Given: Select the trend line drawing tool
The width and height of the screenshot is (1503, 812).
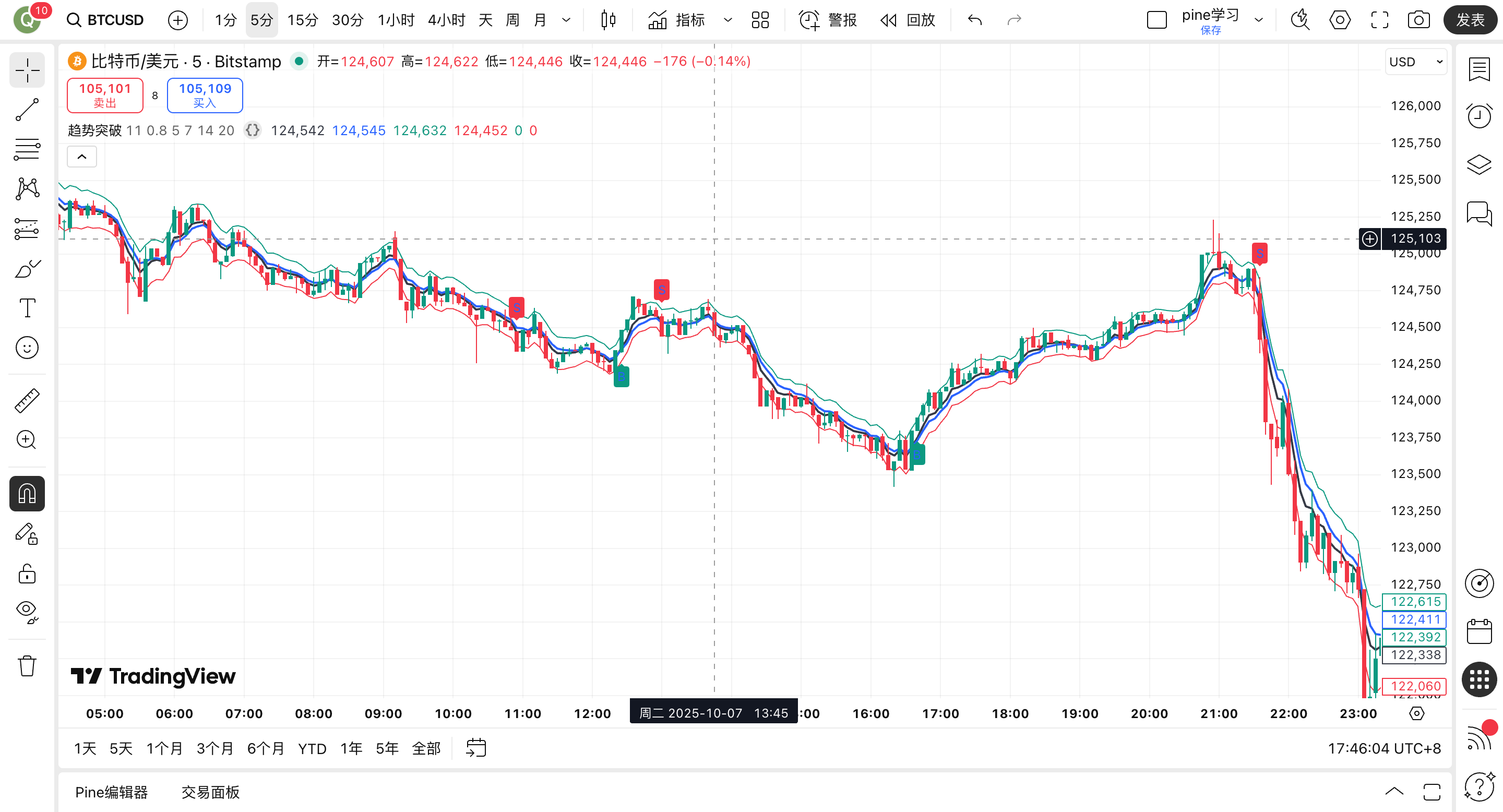Looking at the screenshot, I should (27, 110).
